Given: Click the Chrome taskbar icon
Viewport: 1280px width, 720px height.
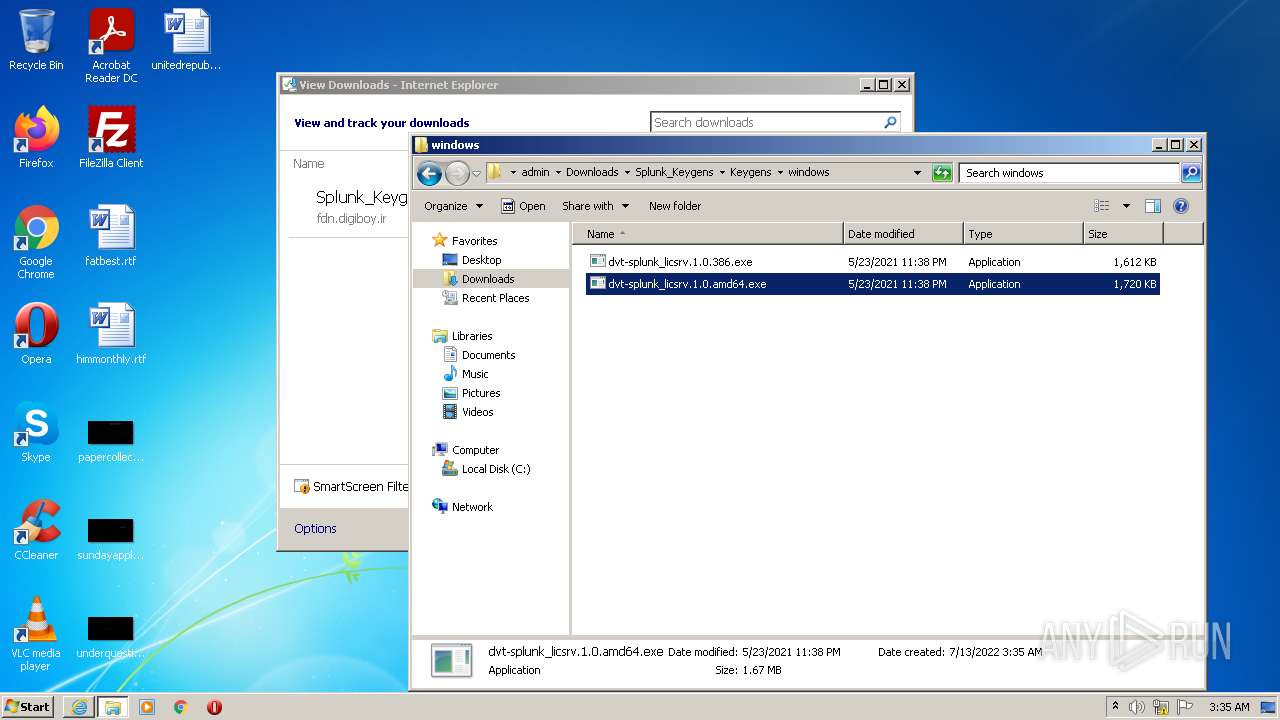Looking at the screenshot, I should tap(181, 707).
